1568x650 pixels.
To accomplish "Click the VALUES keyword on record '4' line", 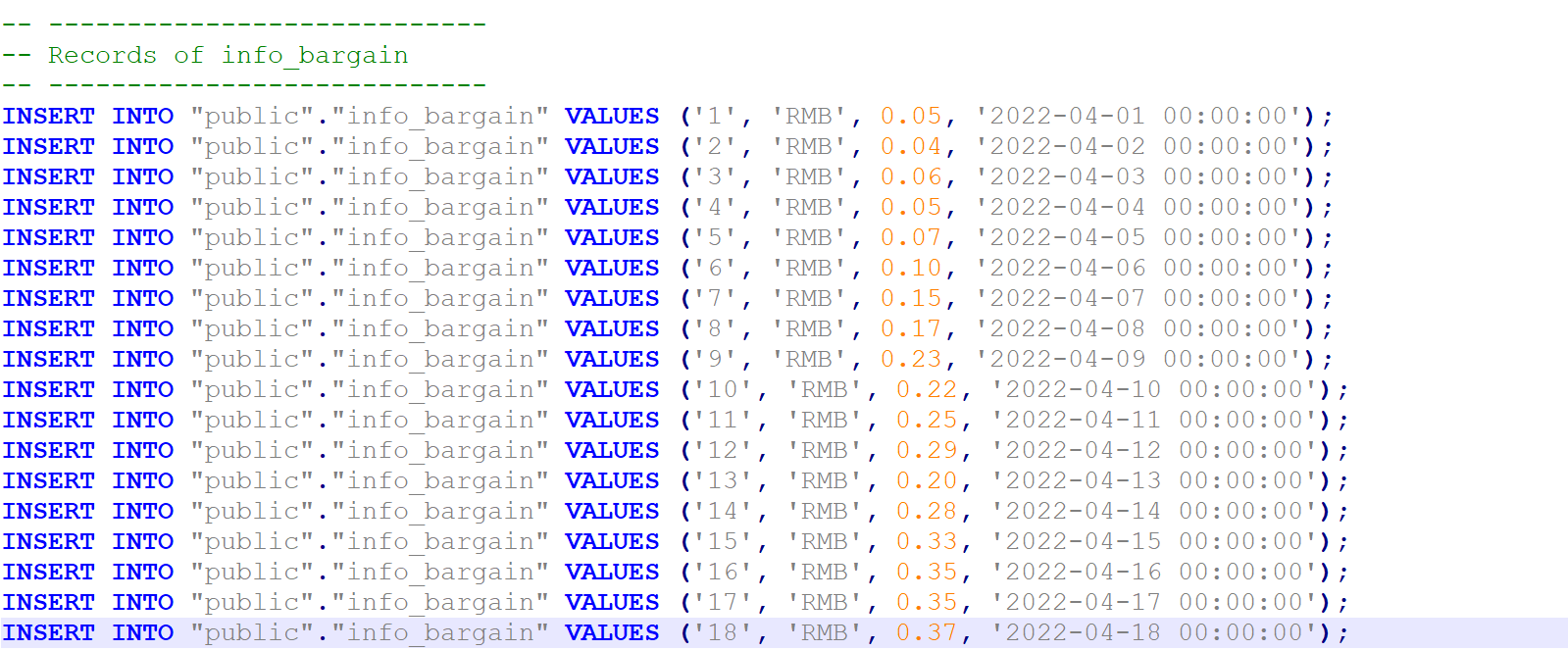I will pos(612,207).
